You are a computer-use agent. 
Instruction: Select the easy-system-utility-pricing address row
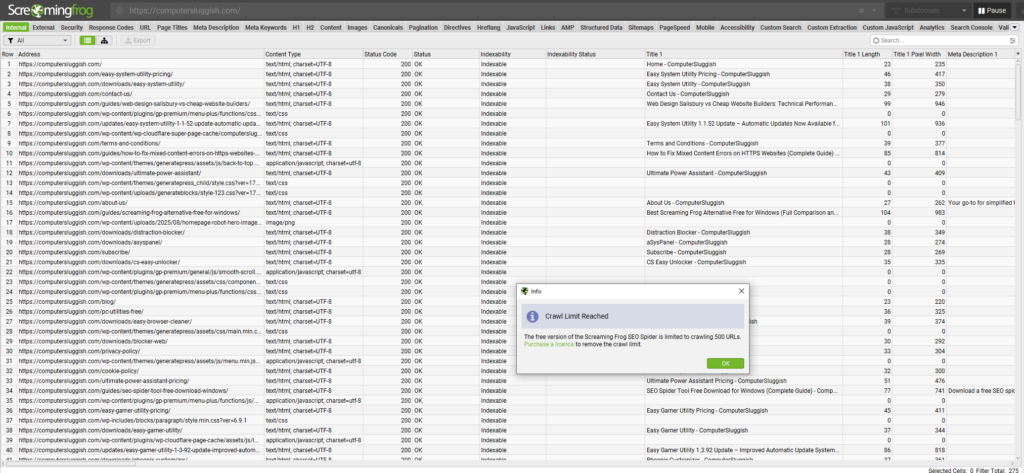140,74
